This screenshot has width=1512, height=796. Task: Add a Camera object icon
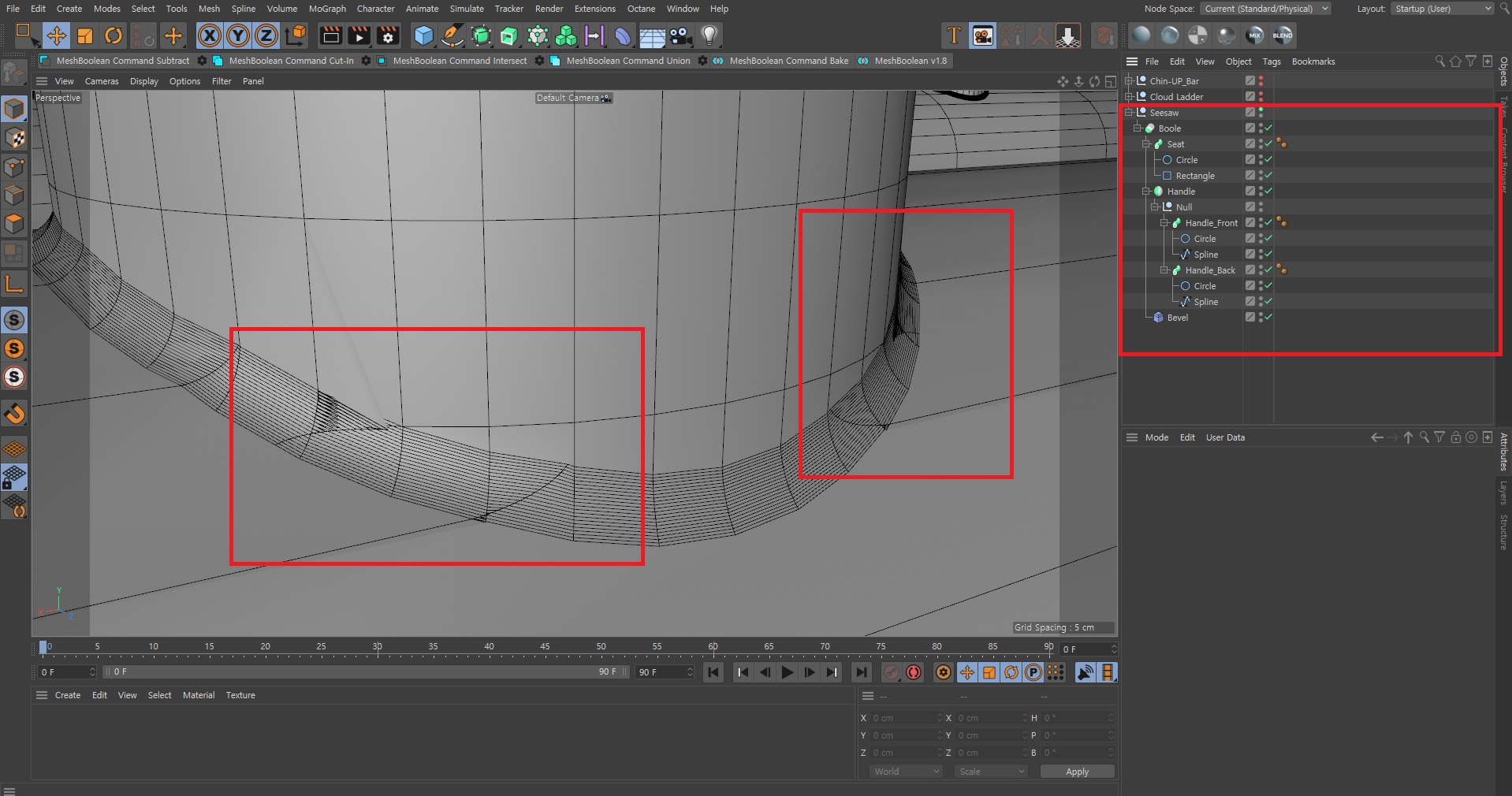680,35
